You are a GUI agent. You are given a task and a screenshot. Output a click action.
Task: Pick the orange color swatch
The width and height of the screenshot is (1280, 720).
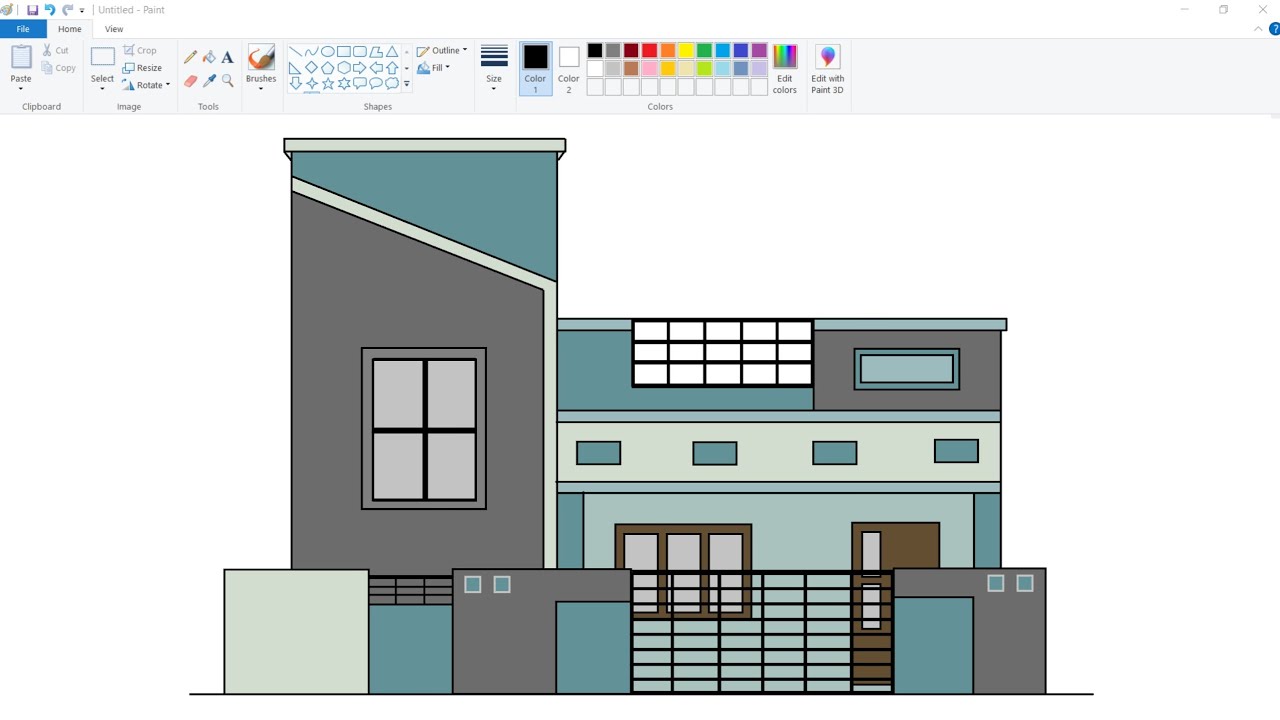click(x=668, y=50)
